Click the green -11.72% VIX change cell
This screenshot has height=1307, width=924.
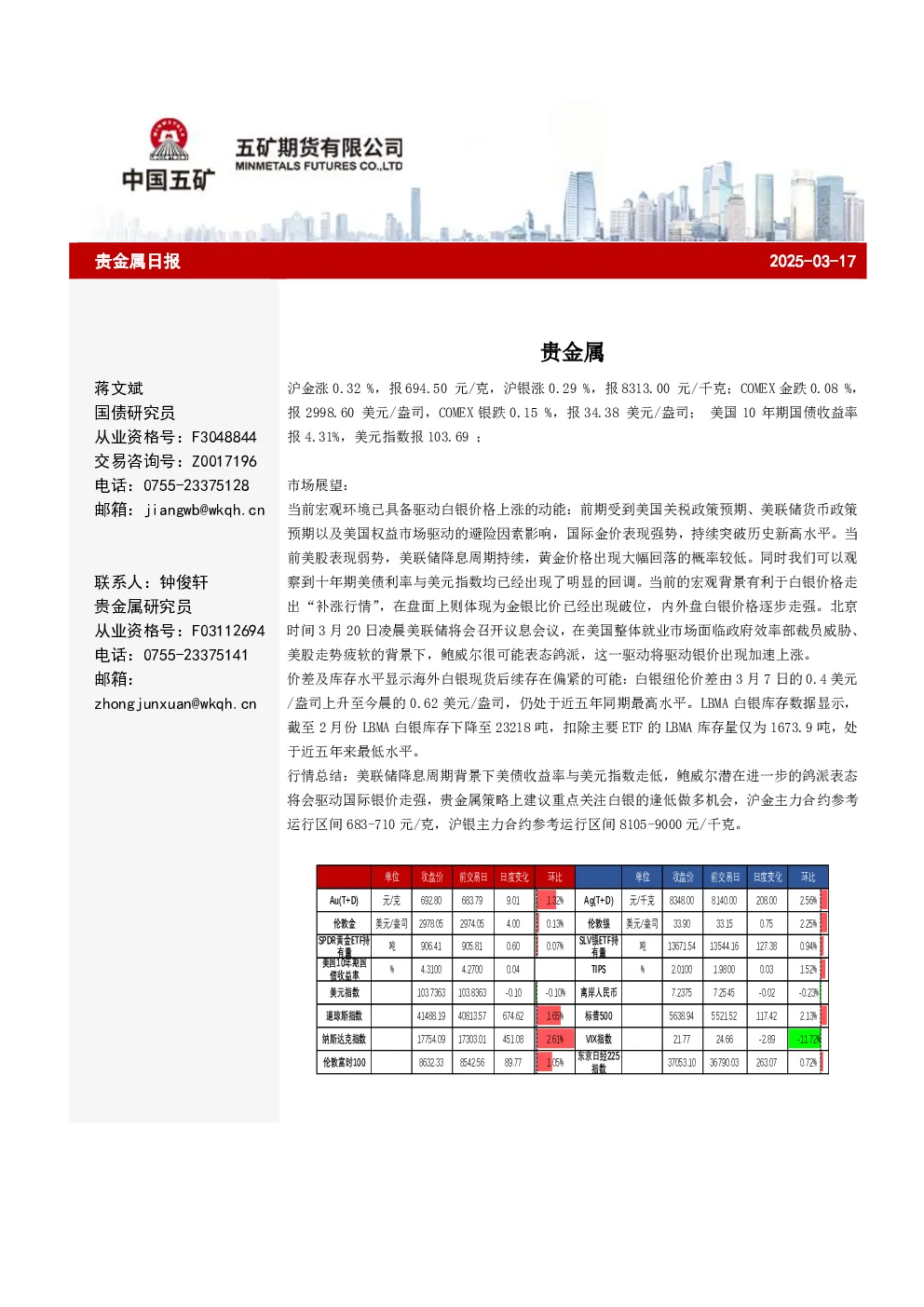[807, 1040]
